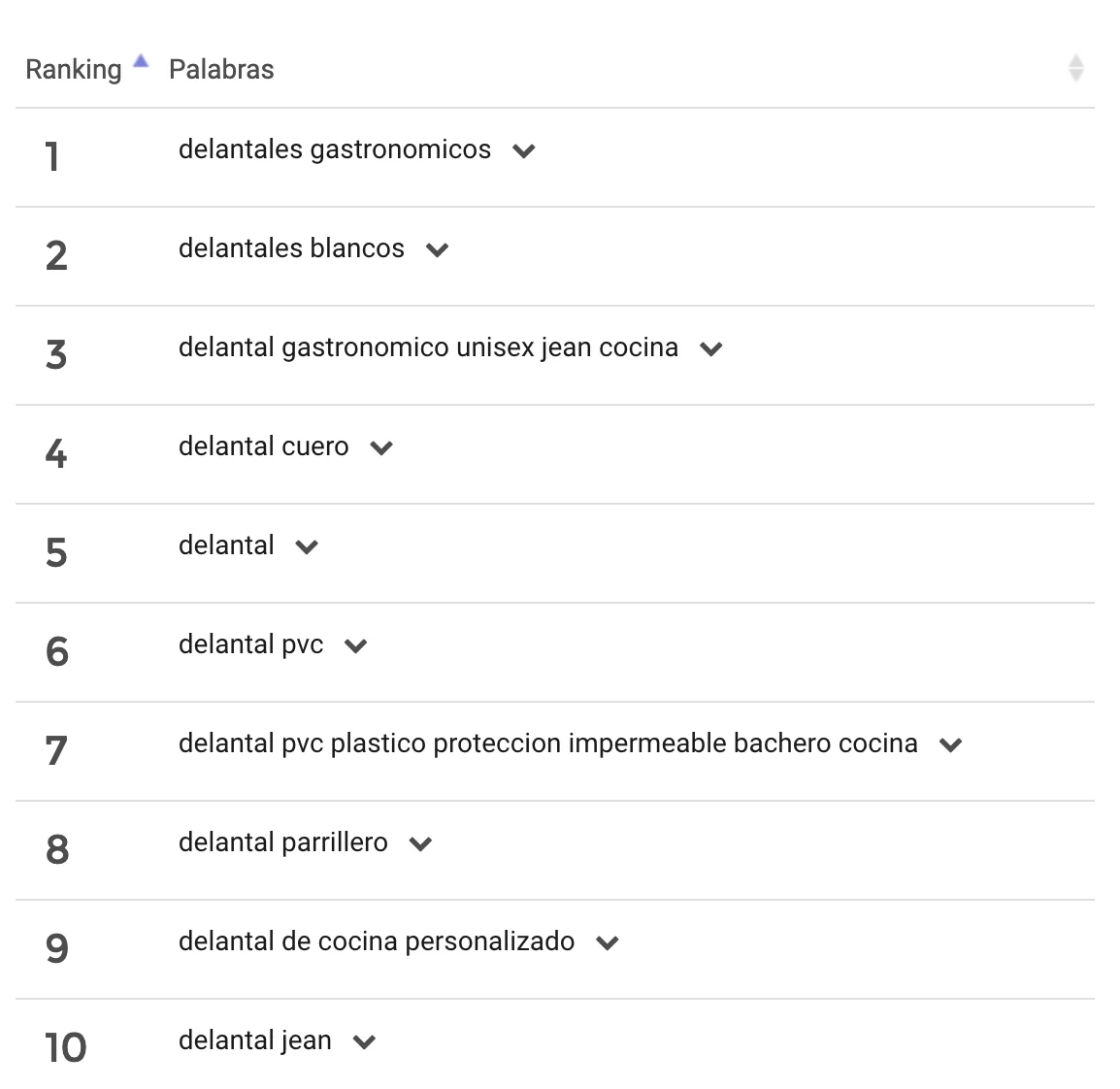The image size is (1120, 1089).
Task: Expand the delantal parrillero chevron
Action: [x=420, y=844]
